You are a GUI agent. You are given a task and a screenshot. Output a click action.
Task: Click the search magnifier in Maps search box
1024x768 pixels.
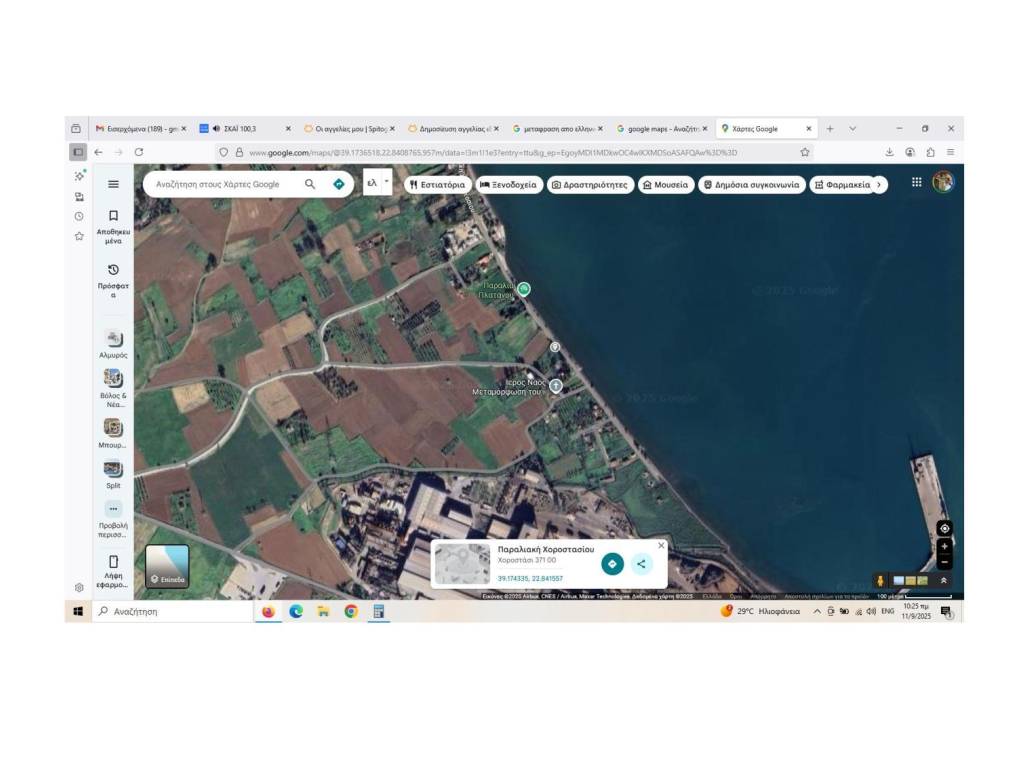point(310,184)
